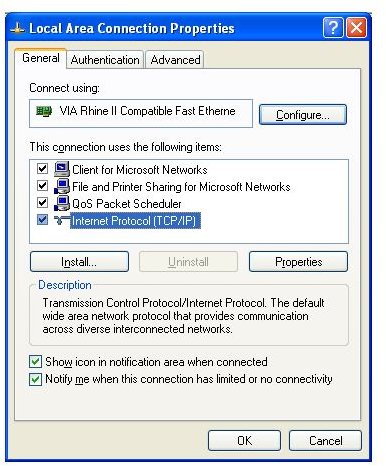Image resolution: width=386 pixels, height=466 pixels.
Task: Click the connection icon in the title bar
Action: tap(17, 28)
